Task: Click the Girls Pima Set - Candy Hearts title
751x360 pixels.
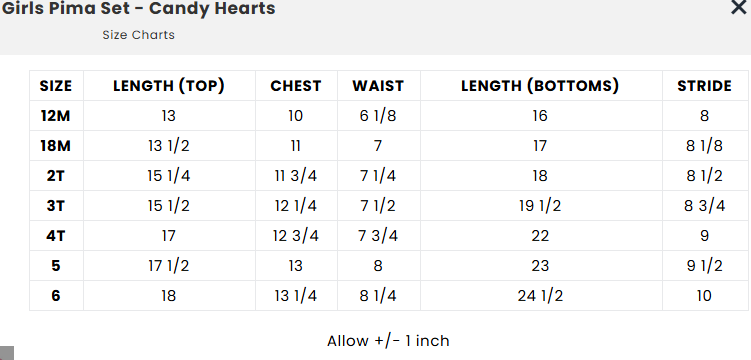Action: coord(138,8)
